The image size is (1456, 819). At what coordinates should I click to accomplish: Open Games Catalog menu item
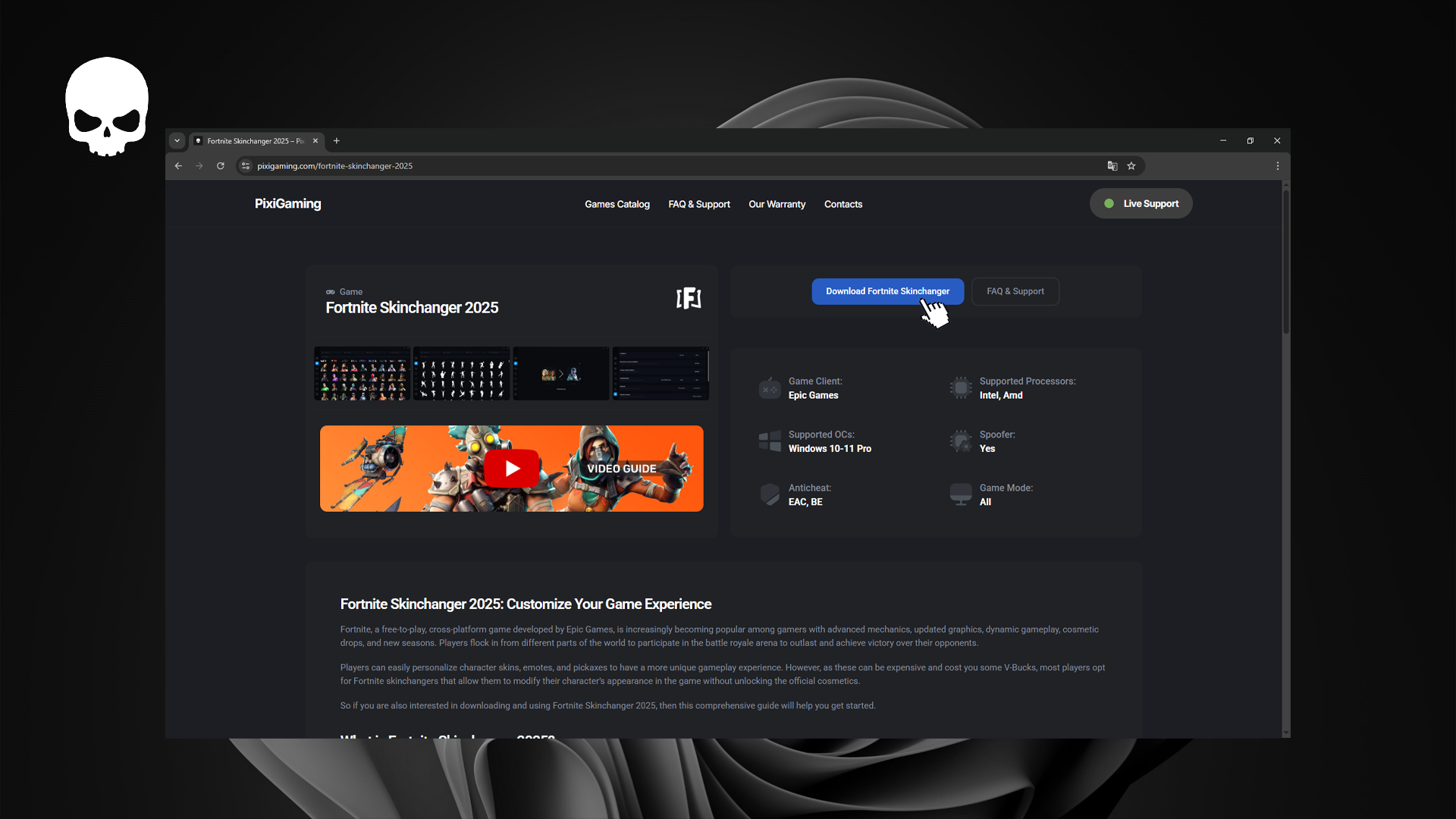[617, 204]
